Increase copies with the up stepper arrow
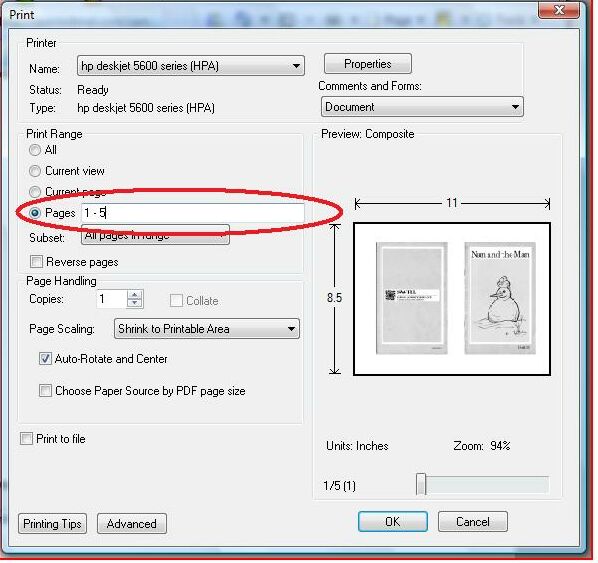Image resolution: width=598 pixels, height=563 pixels. pyautogui.click(x=134, y=294)
